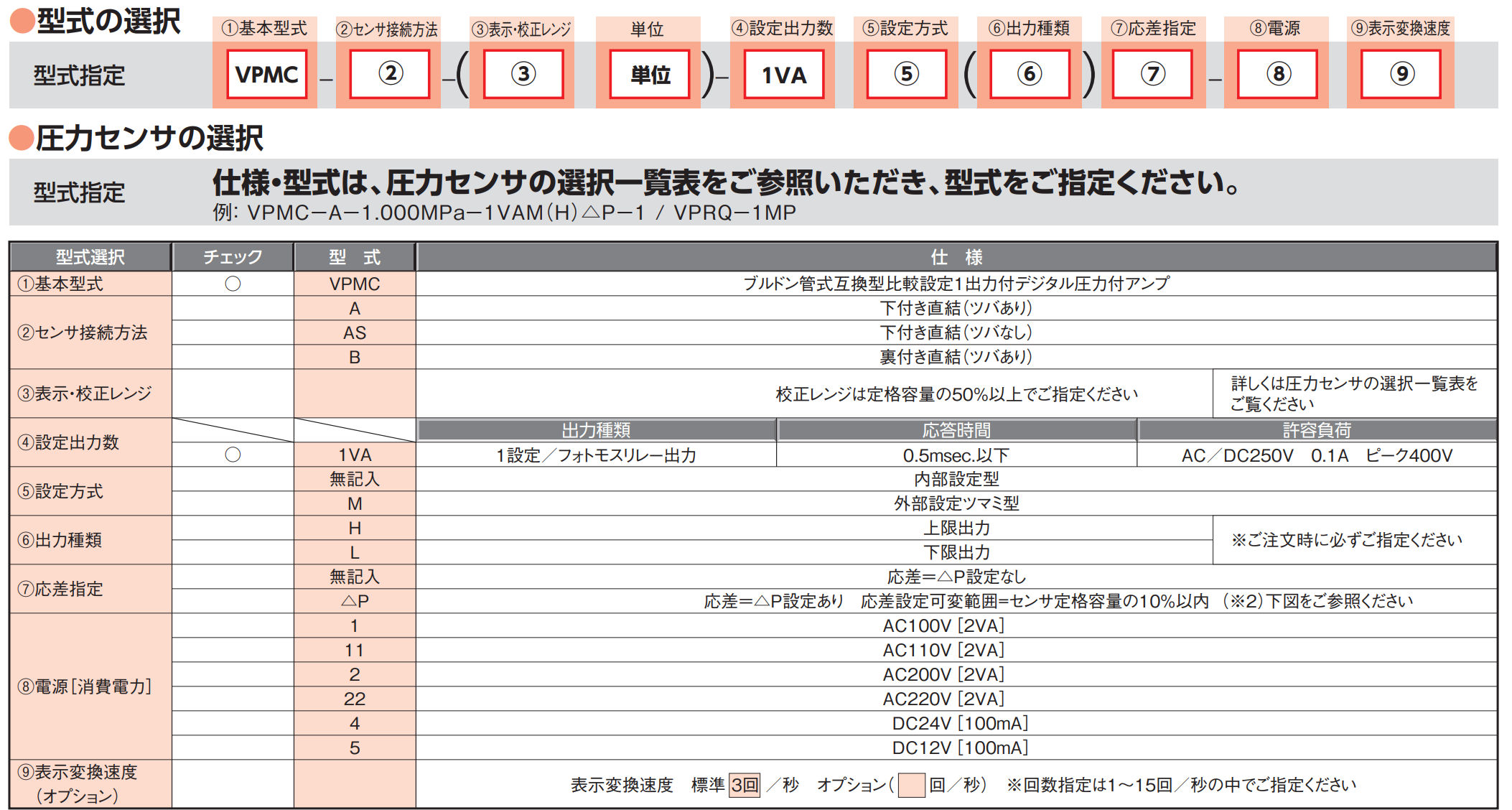
Task: Click box ⑧ for the power supply
Action: click(x=1278, y=74)
